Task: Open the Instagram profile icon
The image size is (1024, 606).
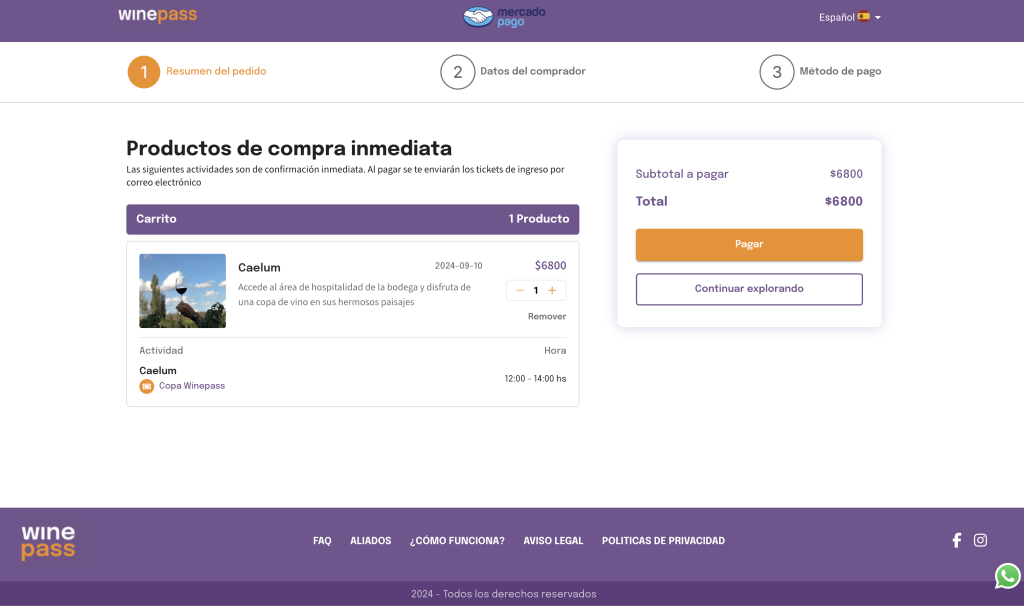Action: tap(980, 540)
